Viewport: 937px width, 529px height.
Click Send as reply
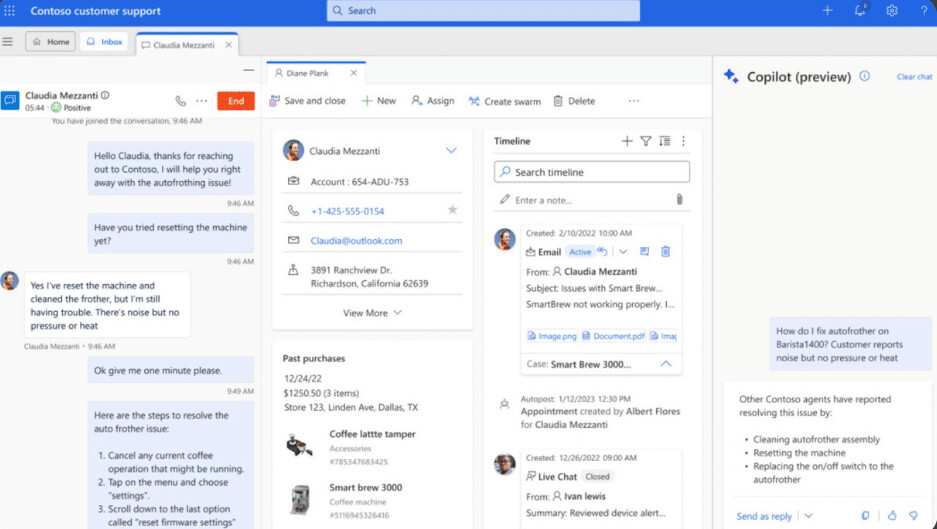coord(764,516)
